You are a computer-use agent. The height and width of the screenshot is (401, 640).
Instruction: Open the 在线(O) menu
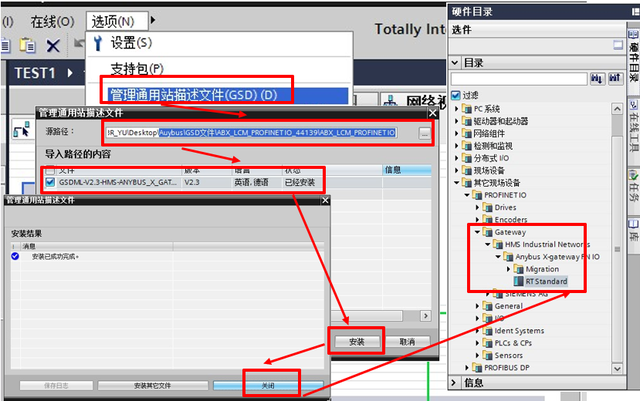tap(53, 22)
